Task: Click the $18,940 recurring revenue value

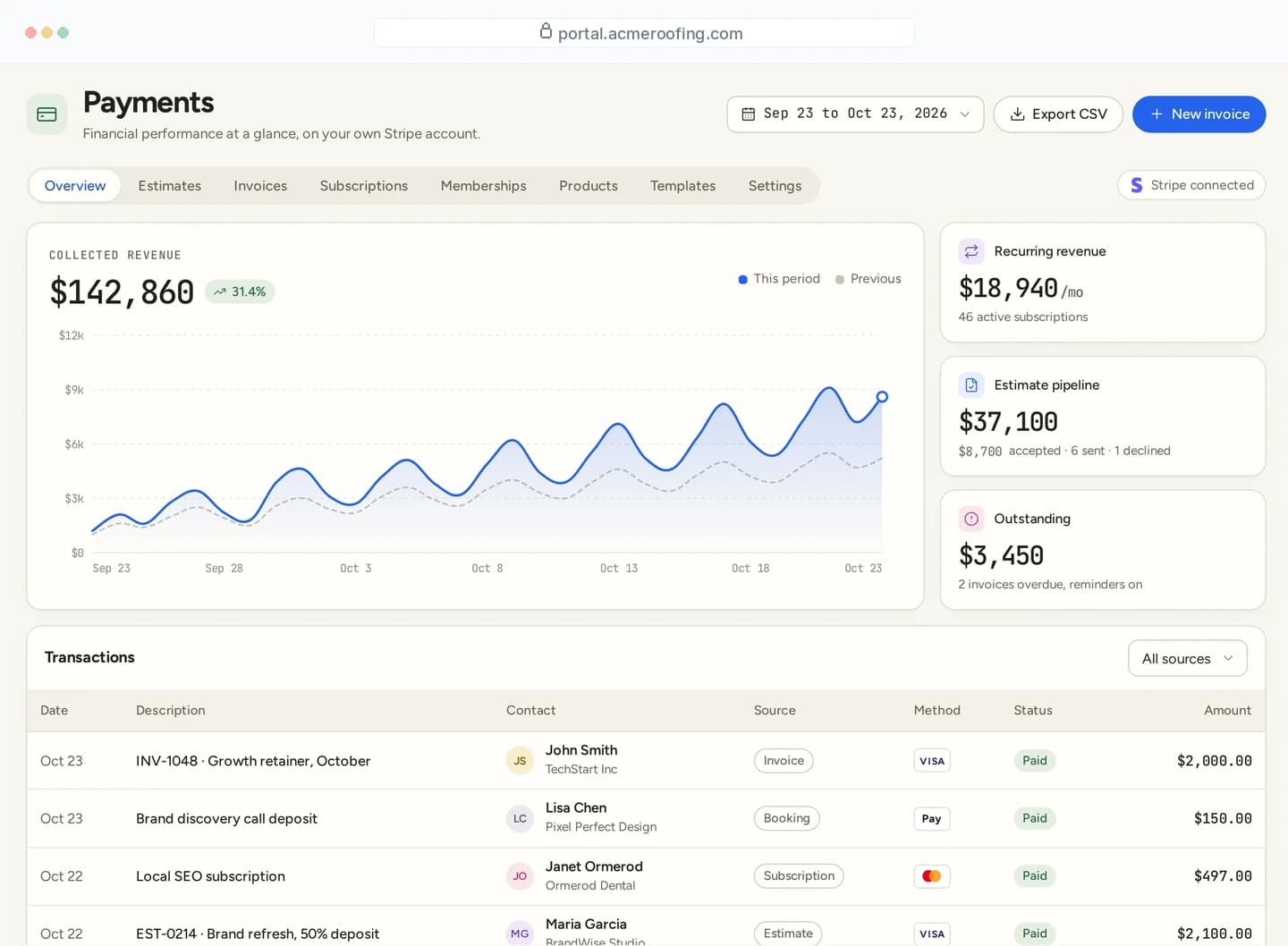Action: point(1008,289)
